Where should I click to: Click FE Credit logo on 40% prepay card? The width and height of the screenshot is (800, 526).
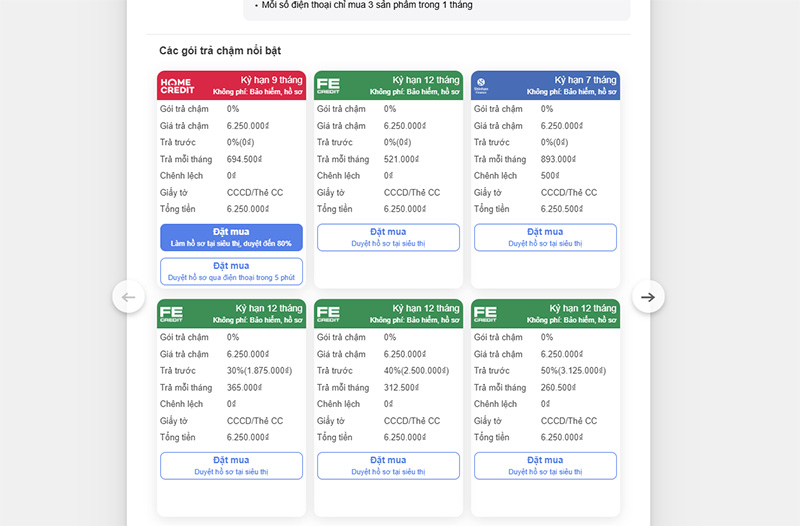328,314
